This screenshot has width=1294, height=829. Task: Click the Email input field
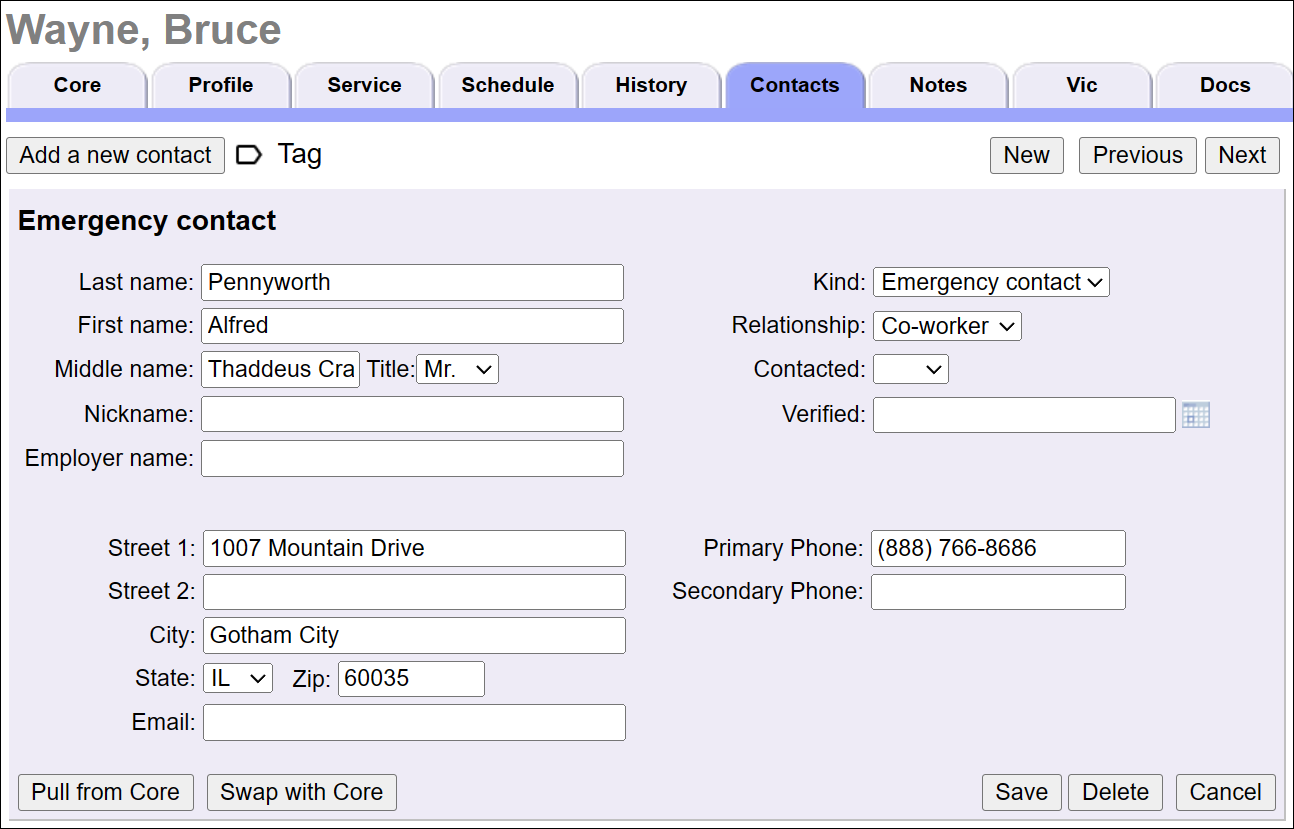click(x=413, y=722)
